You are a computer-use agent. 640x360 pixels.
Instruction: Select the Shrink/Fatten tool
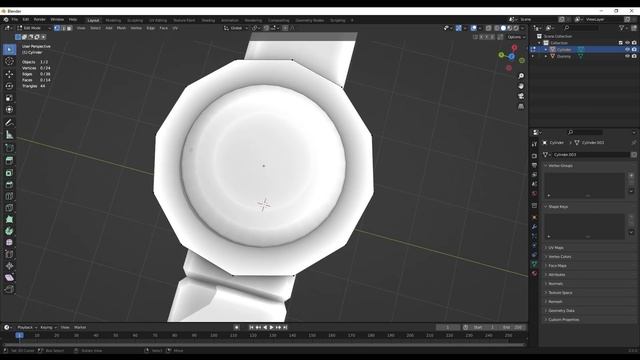[x=9, y=266]
